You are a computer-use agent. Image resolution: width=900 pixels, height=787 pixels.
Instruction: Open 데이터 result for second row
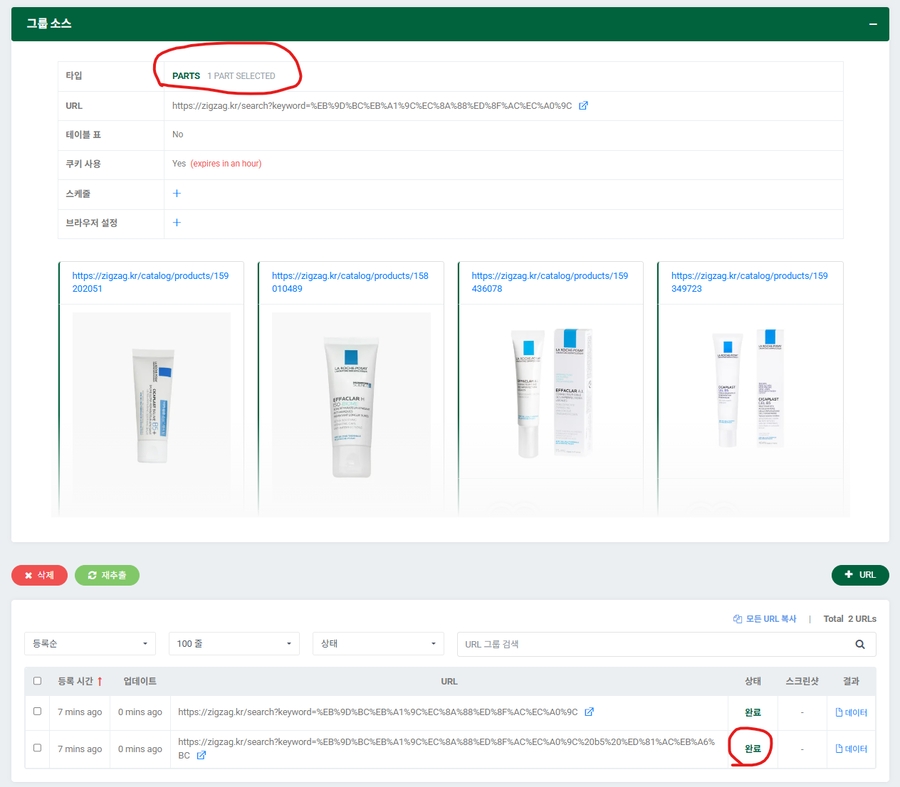851,748
